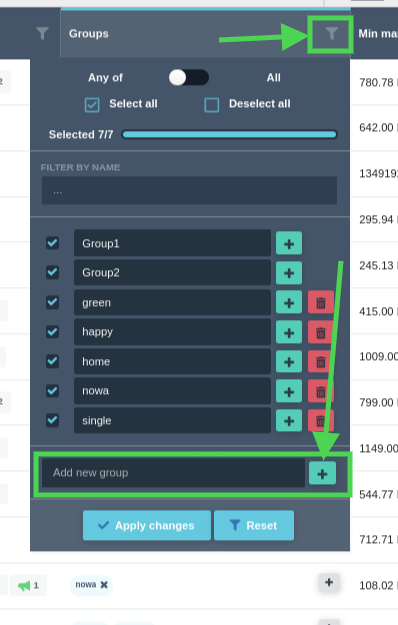This screenshot has width=398, height=625.
Task: Click the Min ma column header
Action: coord(378,33)
